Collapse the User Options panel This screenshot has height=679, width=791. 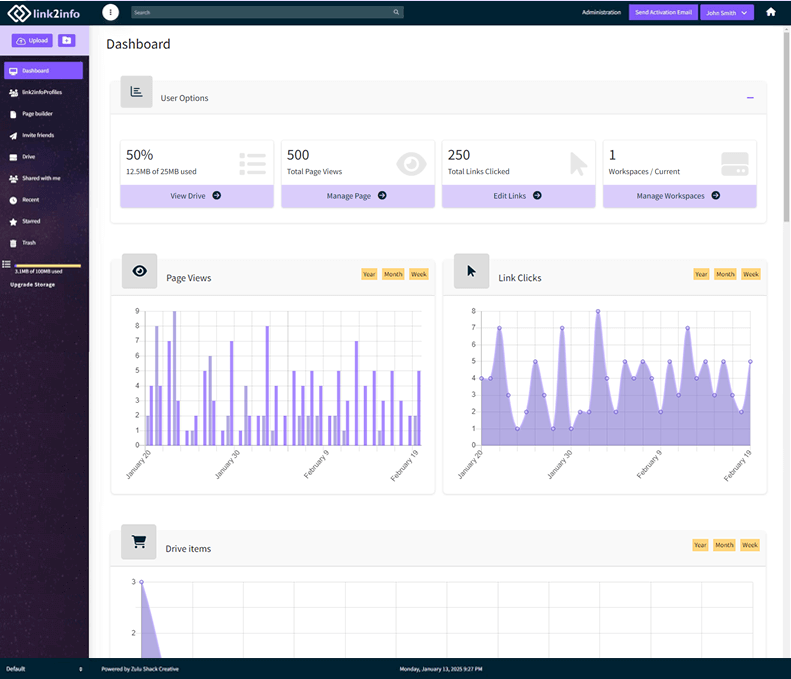750,98
